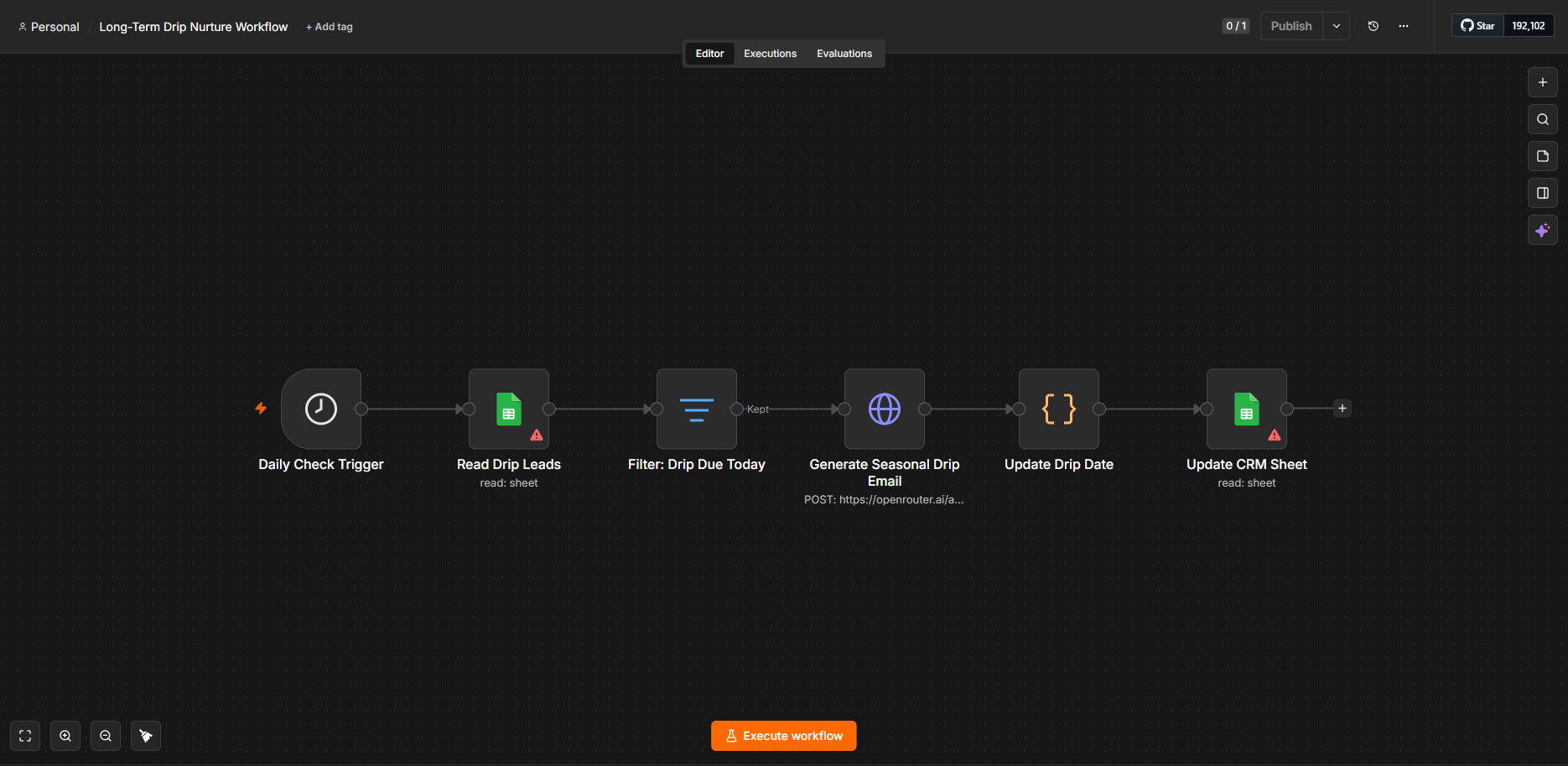1568x766 pixels.
Task: Zoom in on the canvas
Action: coord(65,736)
